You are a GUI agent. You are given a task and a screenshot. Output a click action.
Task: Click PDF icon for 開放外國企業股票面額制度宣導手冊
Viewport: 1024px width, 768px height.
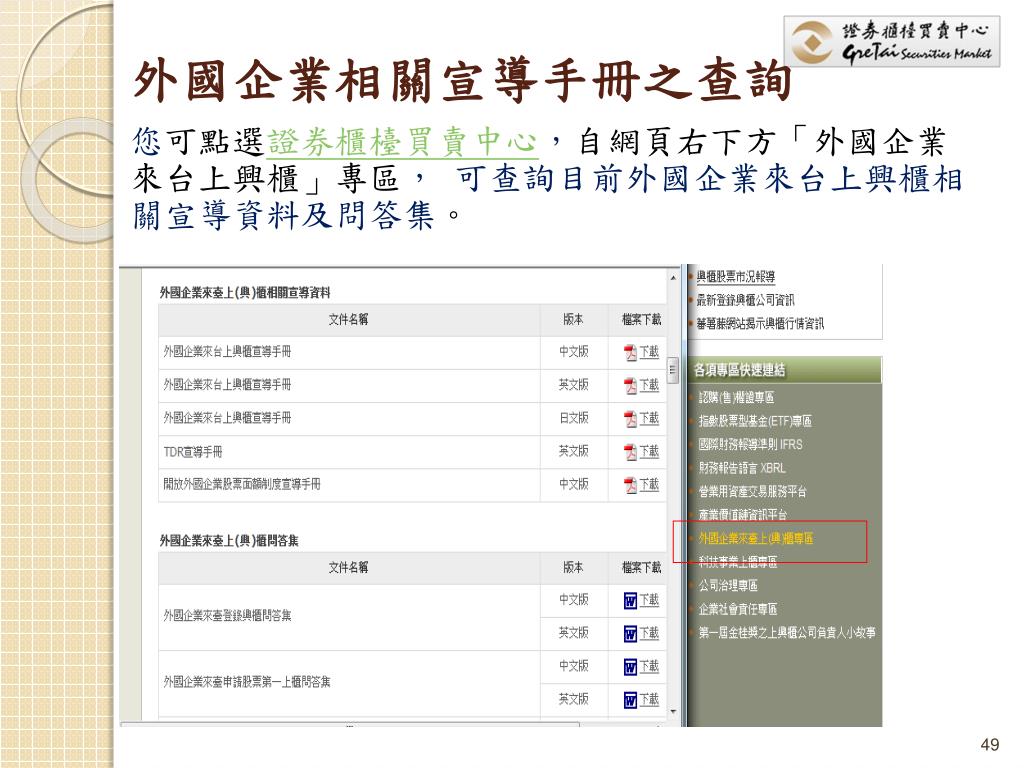coord(630,485)
